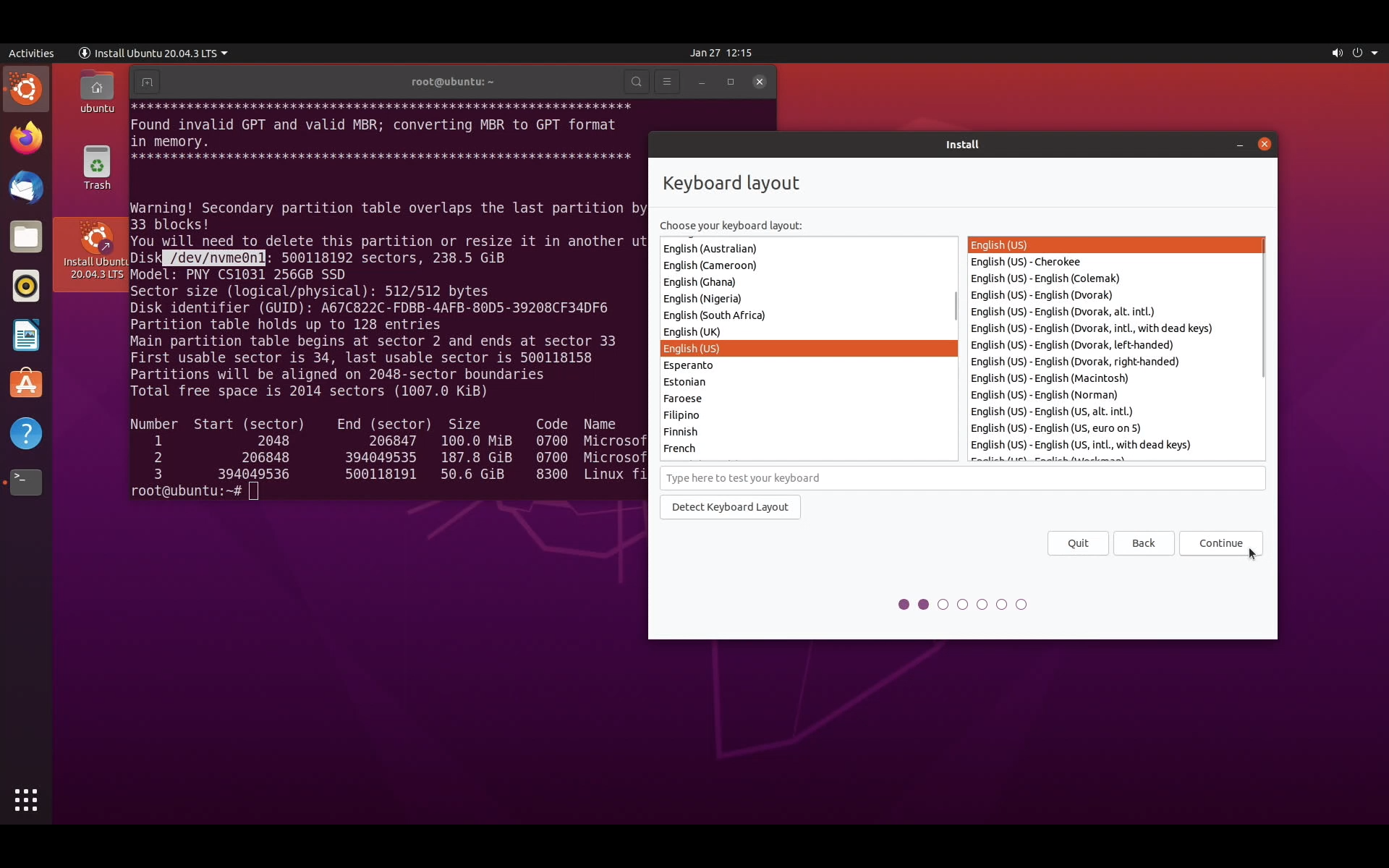Select English (US) variant in right list
This screenshot has width=1389, height=868.
pyautogui.click(x=1115, y=245)
